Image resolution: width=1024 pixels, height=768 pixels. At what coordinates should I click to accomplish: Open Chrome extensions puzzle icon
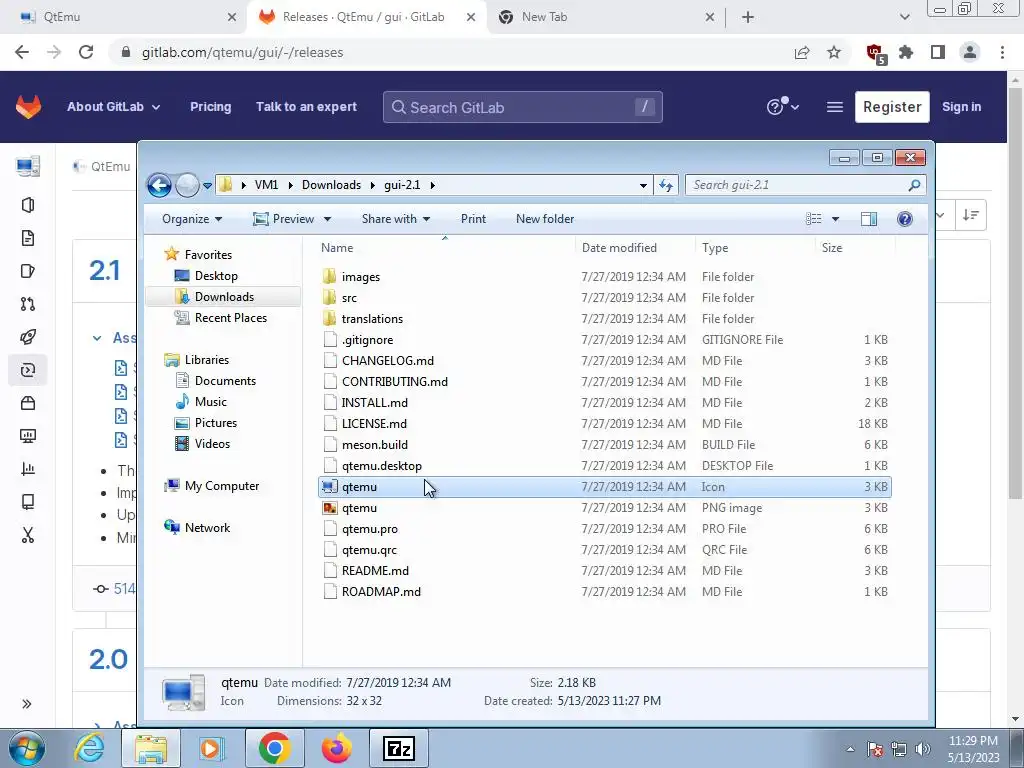point(906,52)
